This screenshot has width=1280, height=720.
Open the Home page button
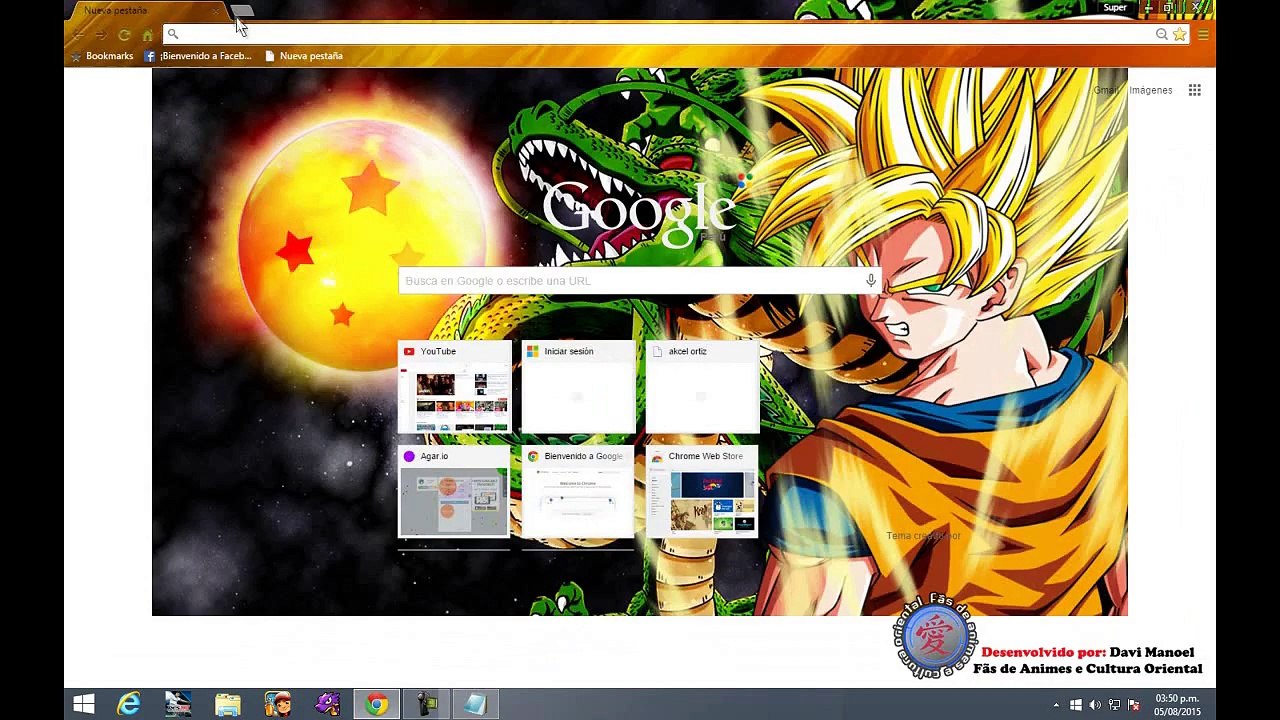[x=147, y=35]
